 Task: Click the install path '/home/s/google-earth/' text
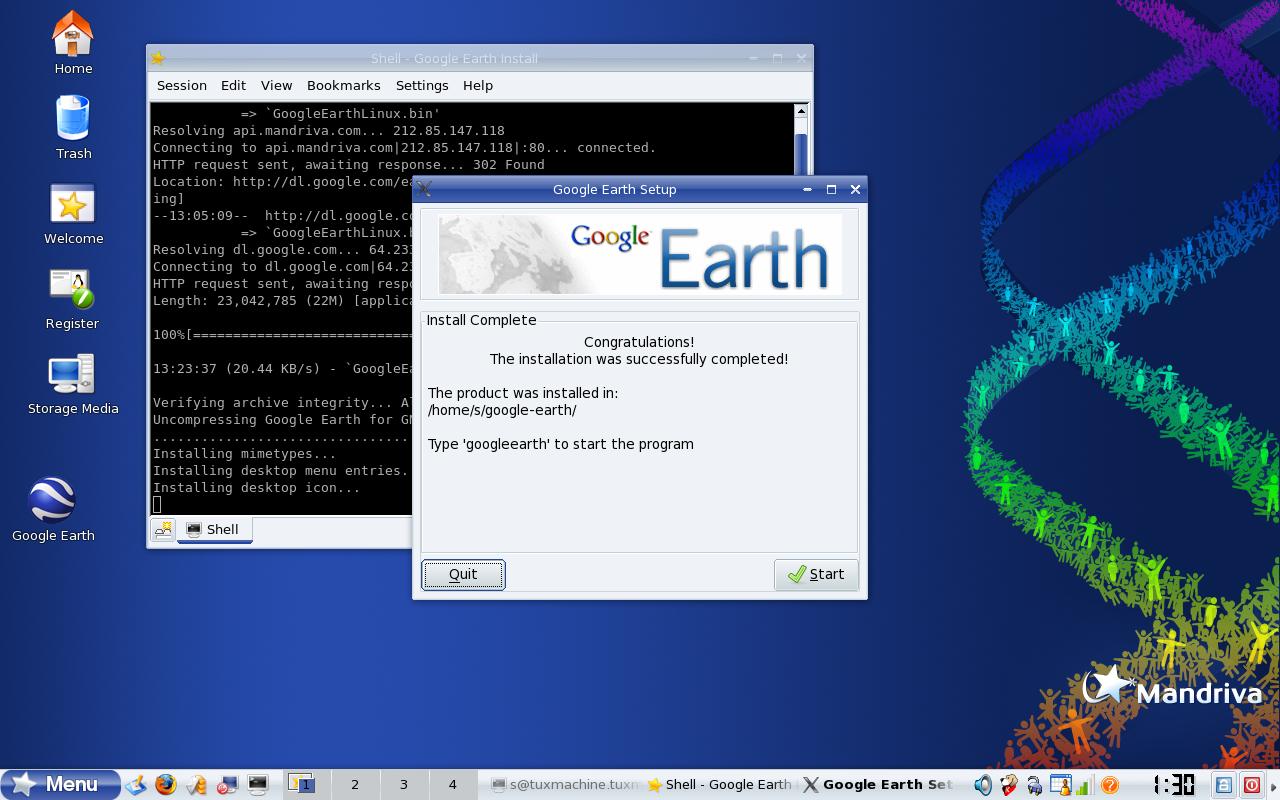coord(502,410)
